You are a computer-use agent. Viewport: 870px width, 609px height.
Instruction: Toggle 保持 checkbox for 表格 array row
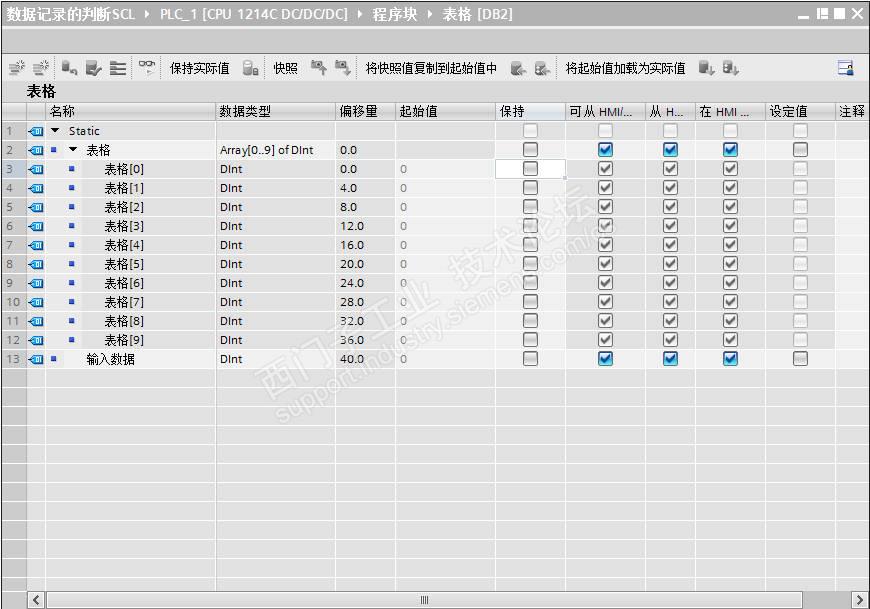point(530,150)
